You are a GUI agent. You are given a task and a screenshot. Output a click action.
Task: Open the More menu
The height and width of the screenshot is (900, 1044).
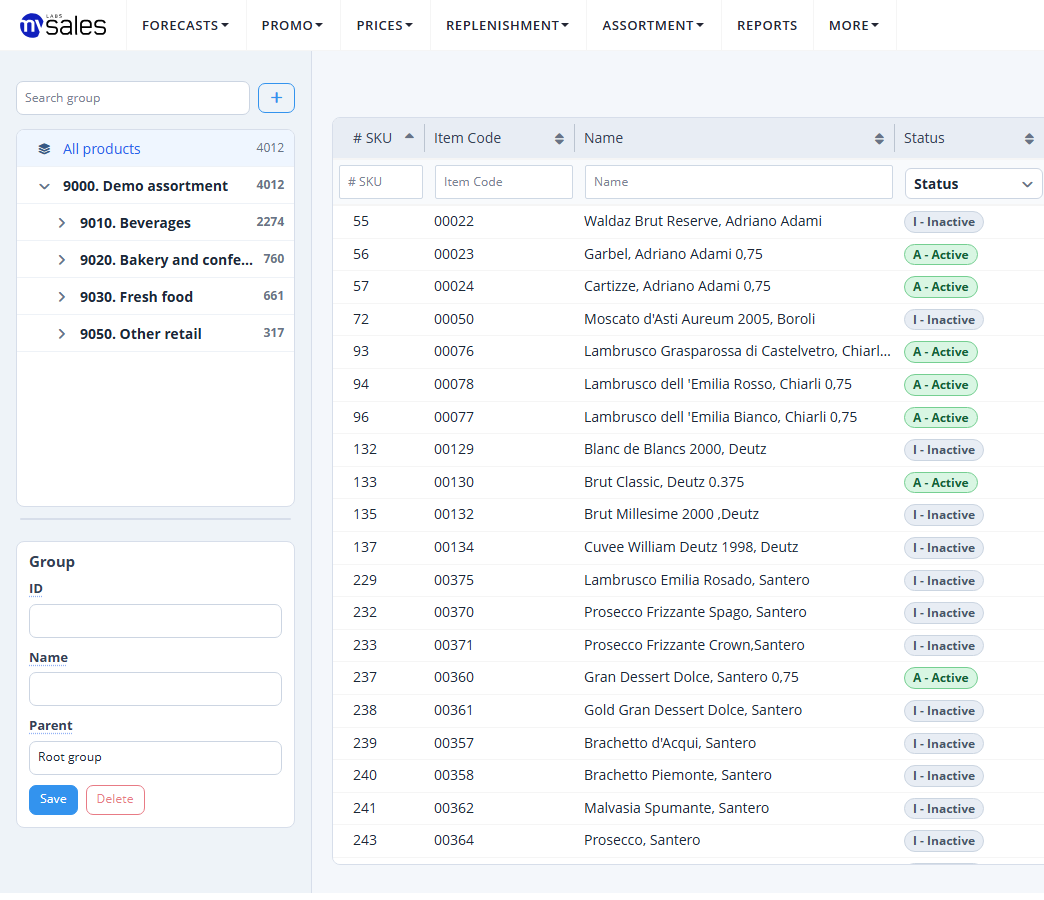854,25
